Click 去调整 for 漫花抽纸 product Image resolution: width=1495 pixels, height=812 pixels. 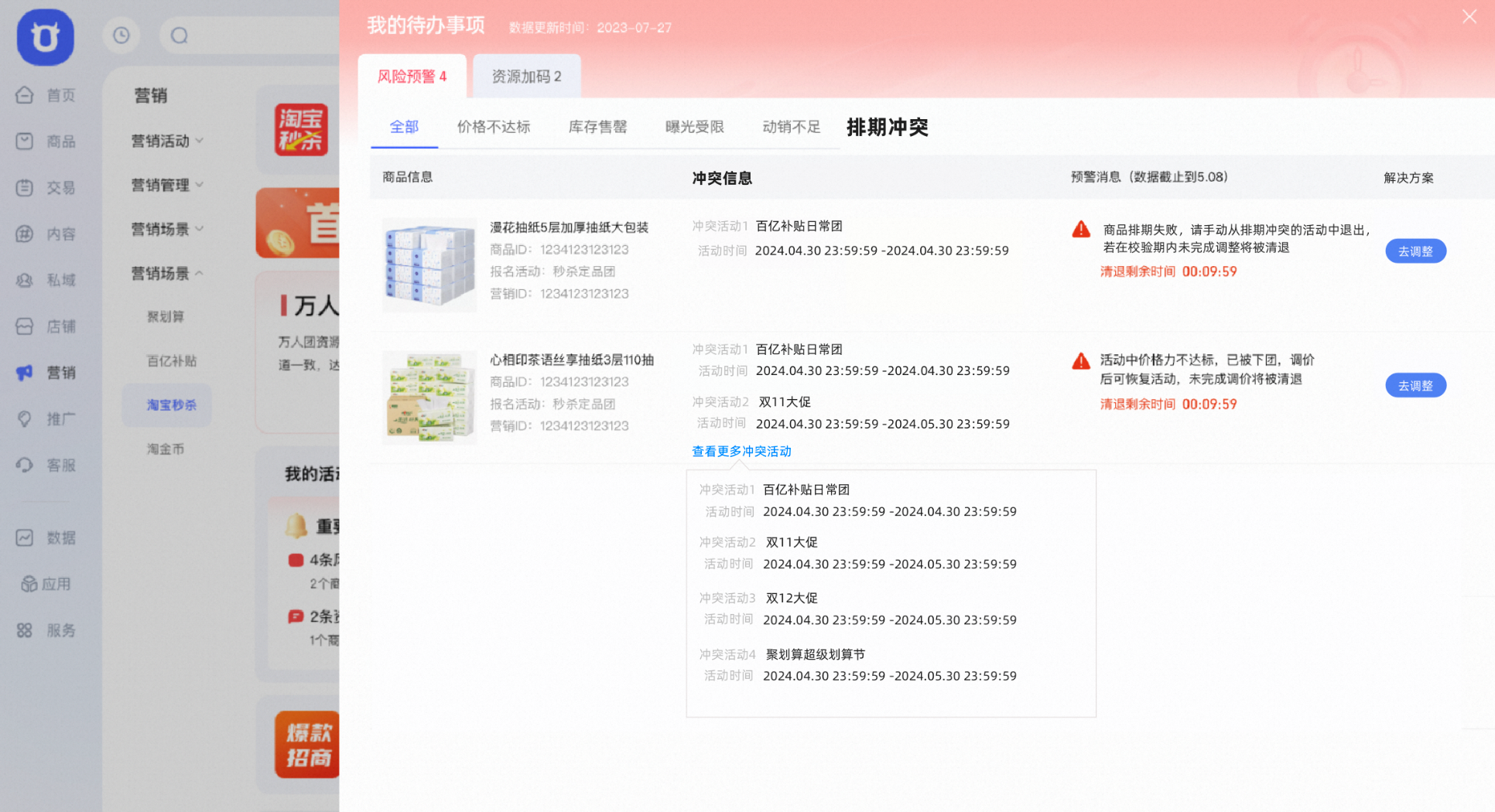1415,251
